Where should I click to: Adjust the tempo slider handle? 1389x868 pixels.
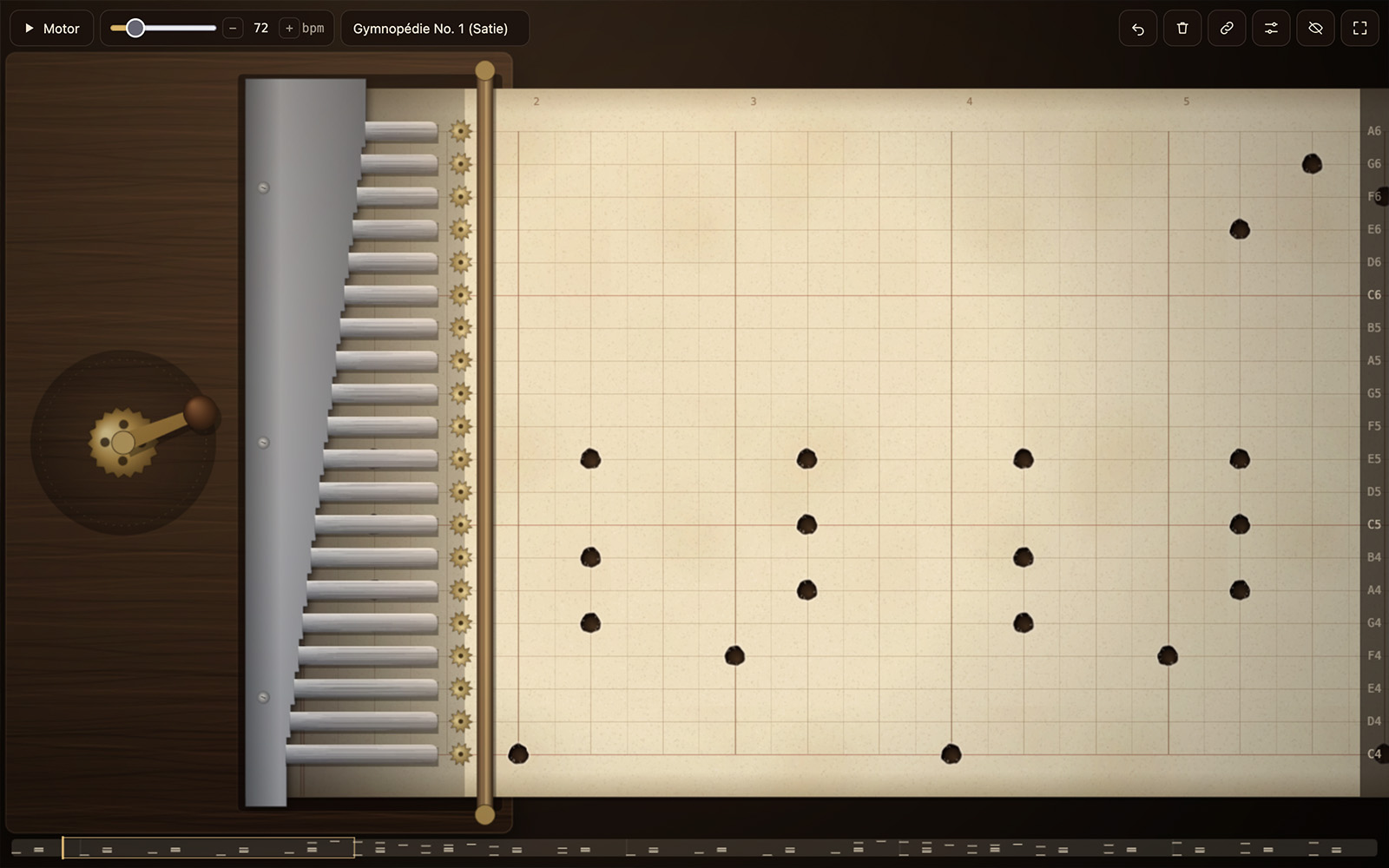coord(135,29)
